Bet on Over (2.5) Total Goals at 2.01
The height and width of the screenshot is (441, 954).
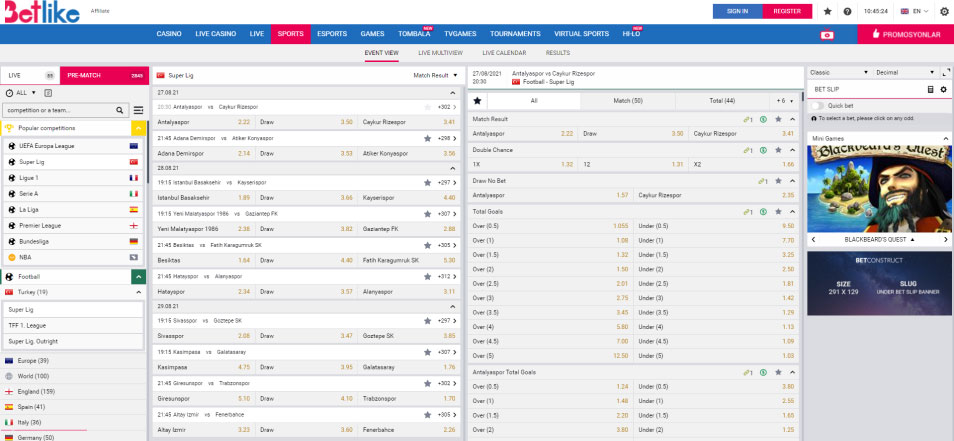pos(552,284)
